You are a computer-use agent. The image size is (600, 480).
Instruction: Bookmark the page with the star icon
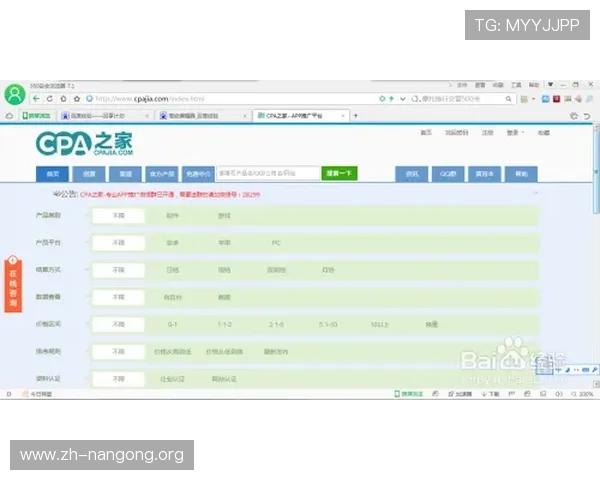point(77,99)
